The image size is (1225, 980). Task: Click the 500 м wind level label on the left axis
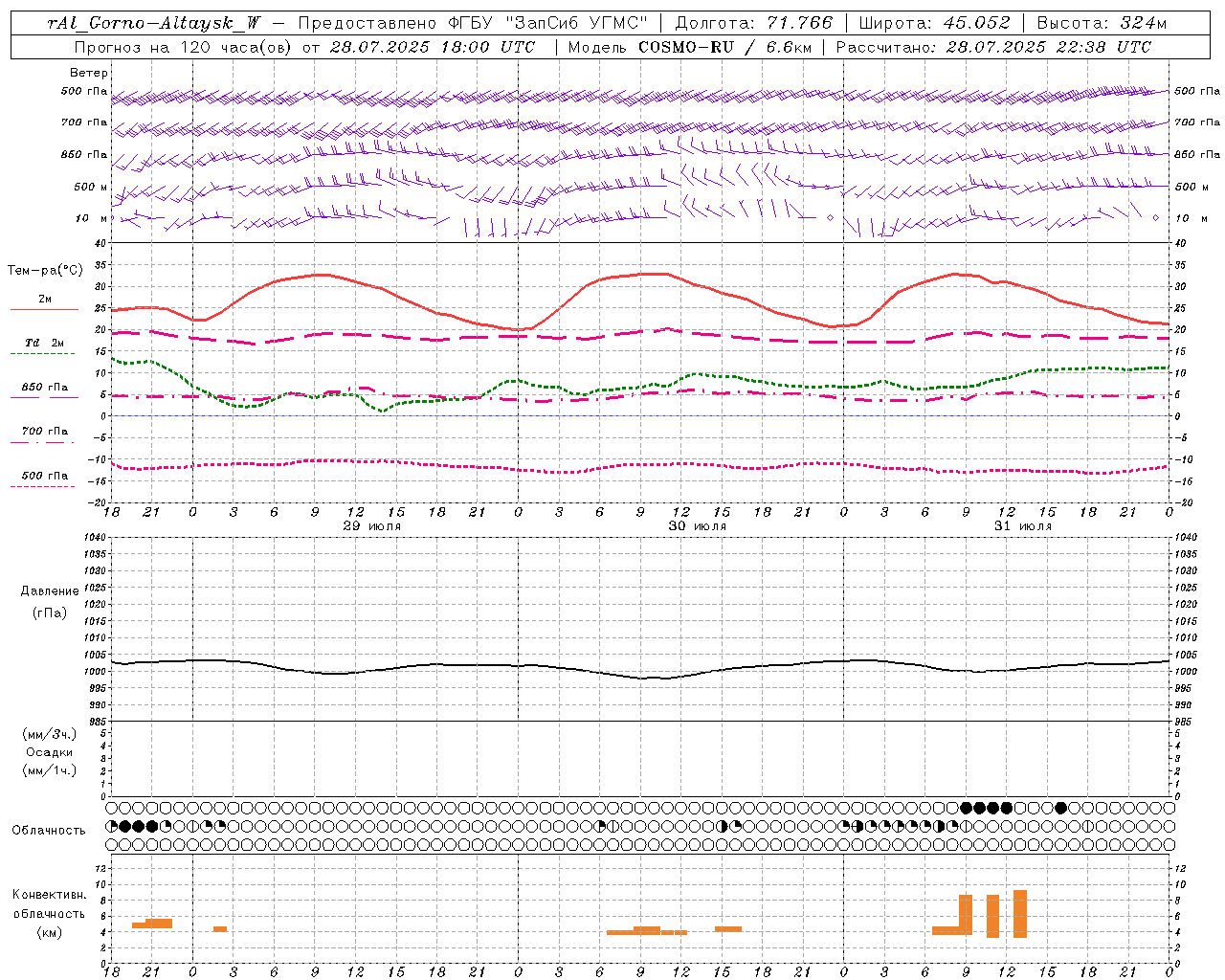(x=91, y=187)
